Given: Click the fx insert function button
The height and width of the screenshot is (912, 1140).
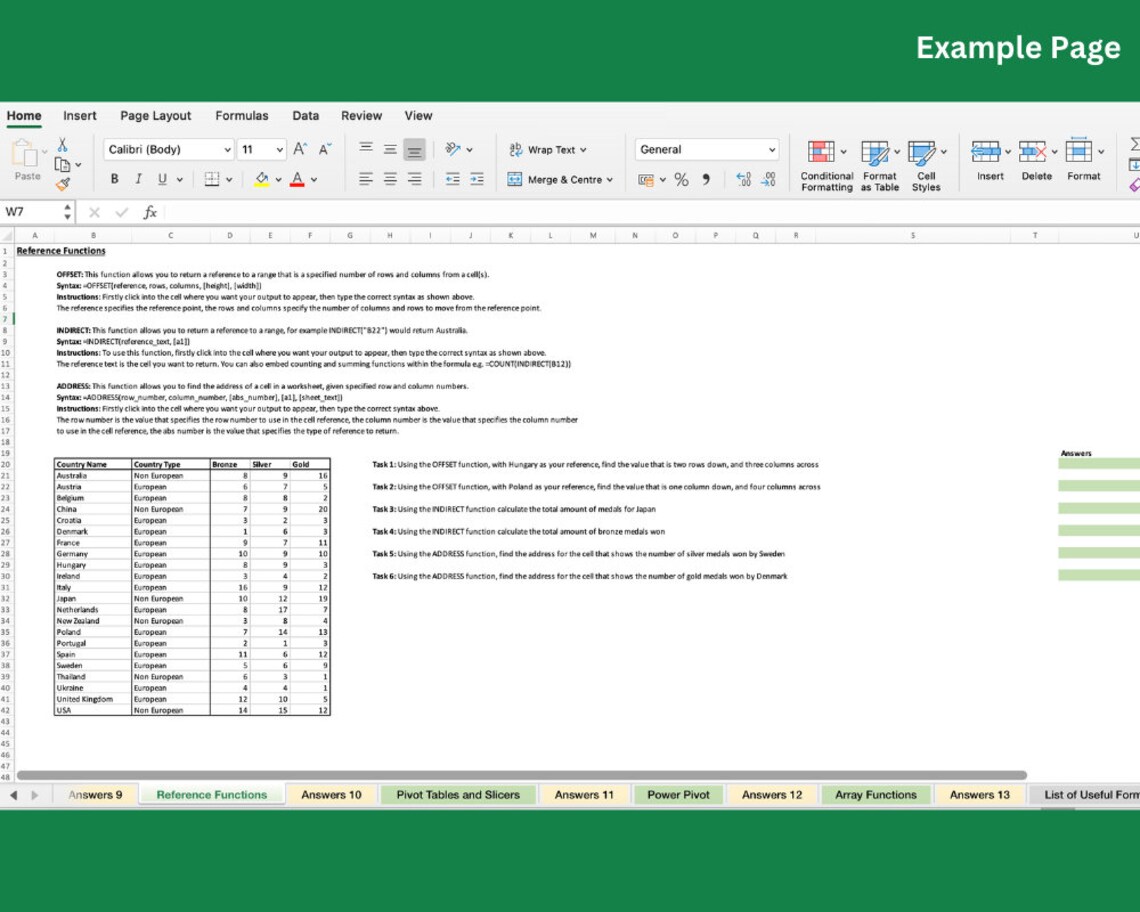Looking at the screenshot, I should pos(149,212).
